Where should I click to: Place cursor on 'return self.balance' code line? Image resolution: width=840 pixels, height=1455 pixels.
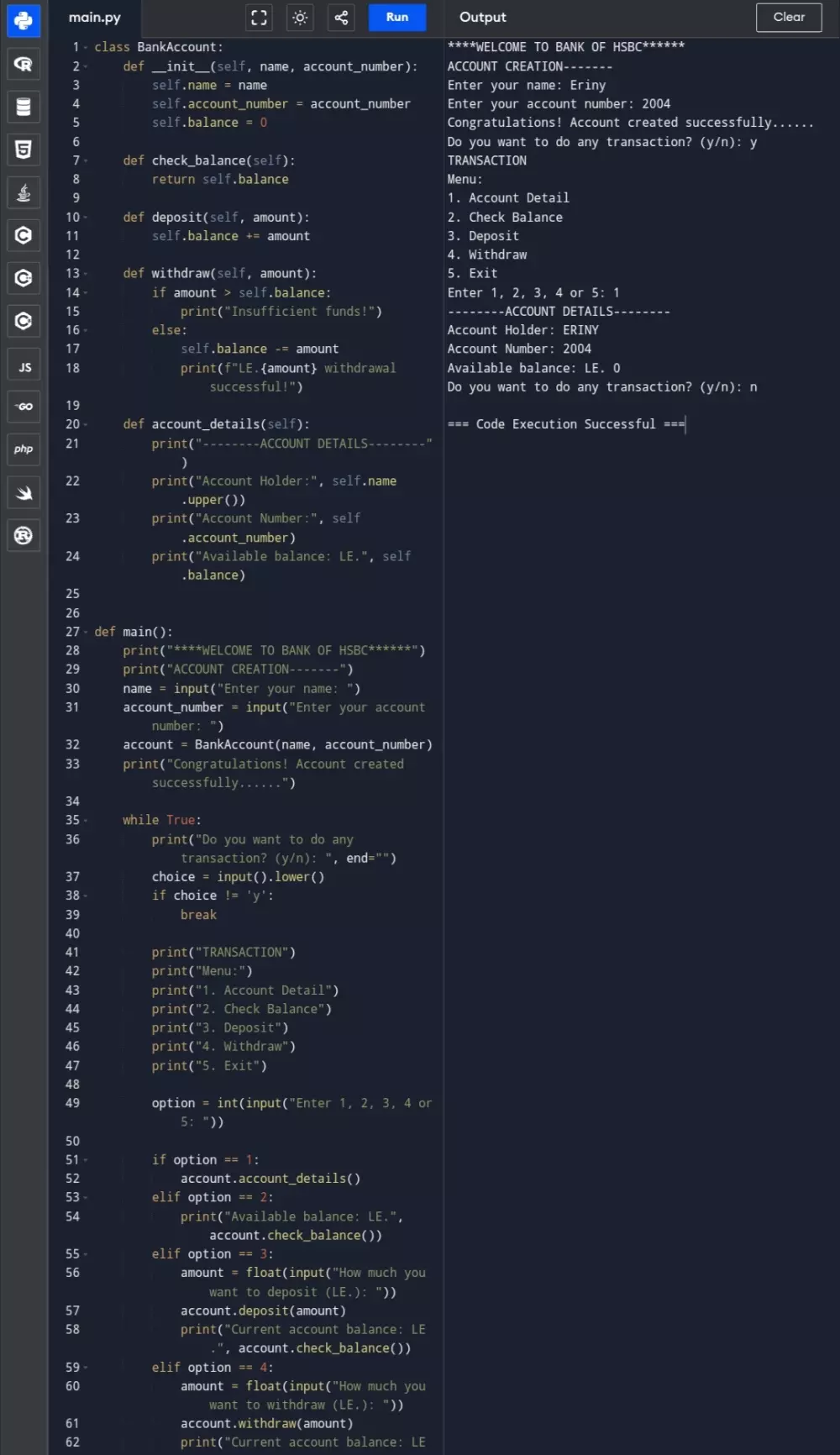pos(220,180)
